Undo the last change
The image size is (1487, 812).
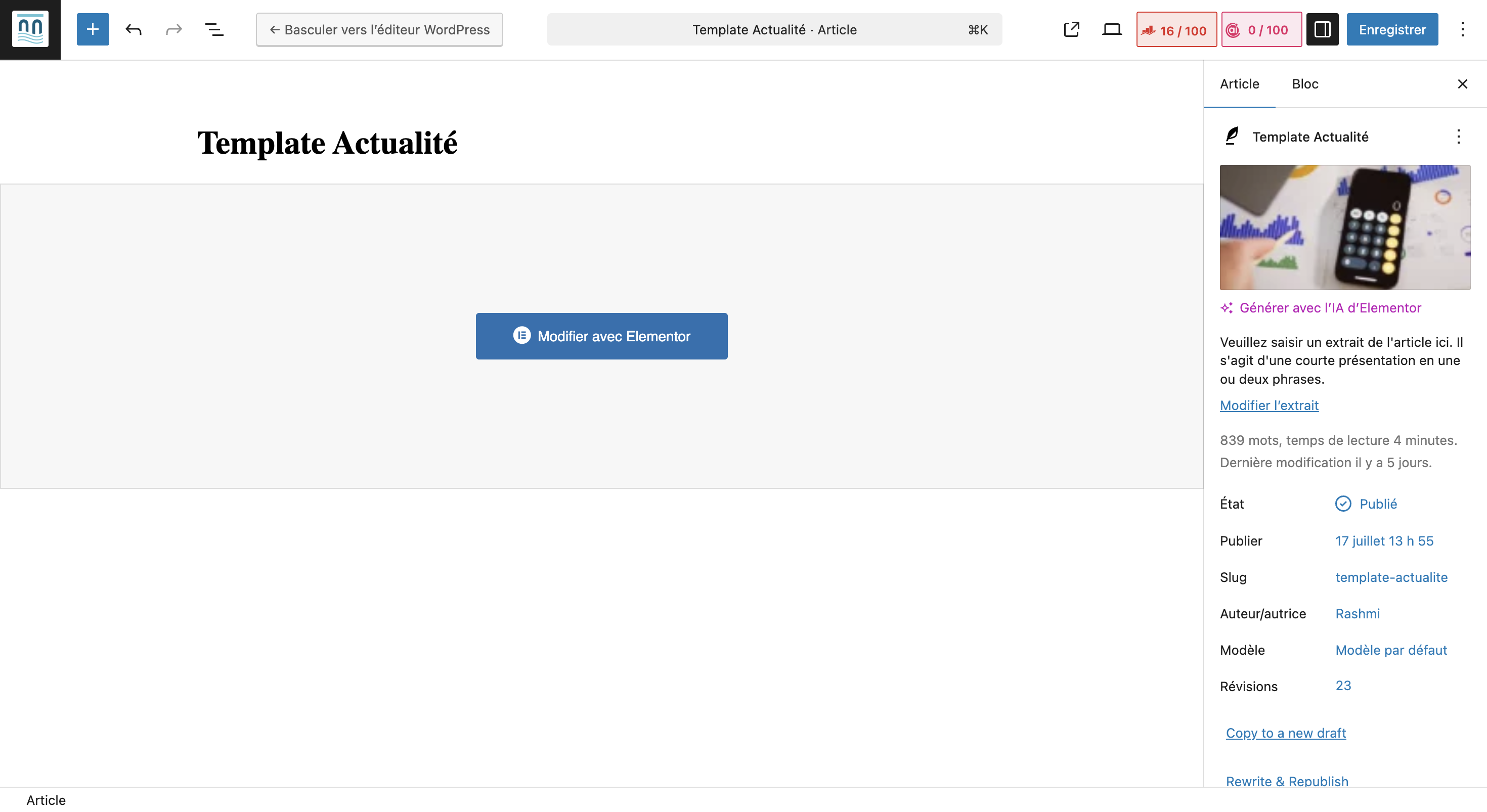pyautogui.click(x=134, y=29)
